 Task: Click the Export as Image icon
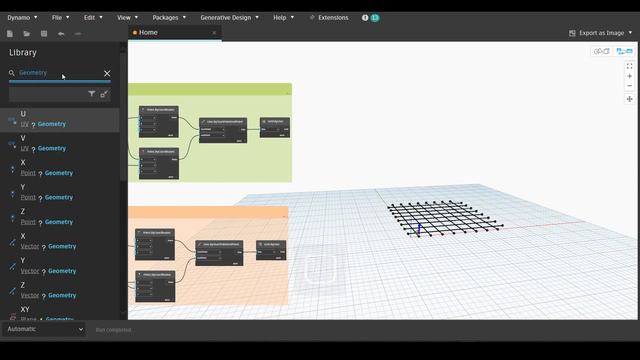572,33
